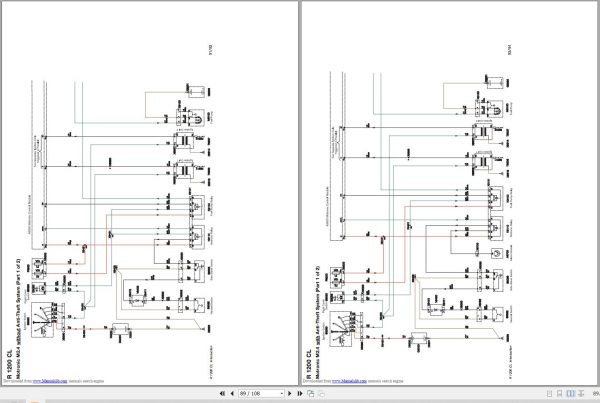Image resolution: width=600 pixels, height=403 pixels.
Task: Switch to single page layout
Action: pos(549,393)
